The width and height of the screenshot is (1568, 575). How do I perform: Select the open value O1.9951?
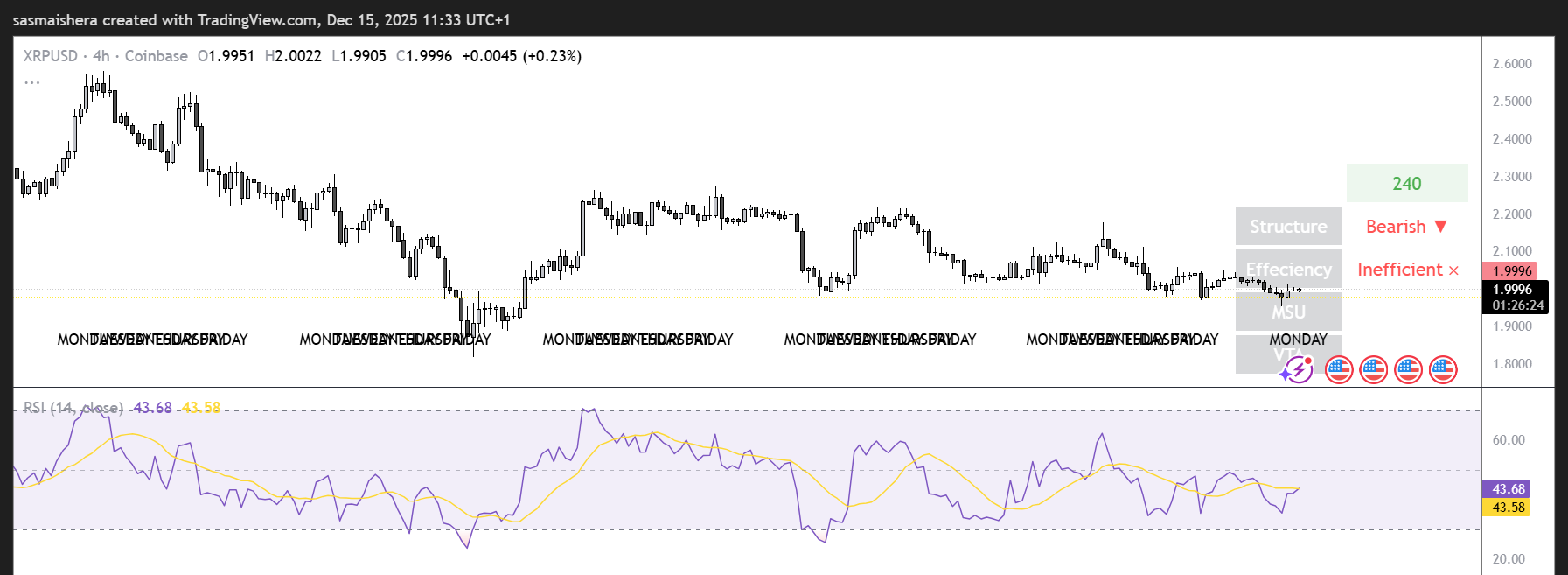tap(226, 56)
